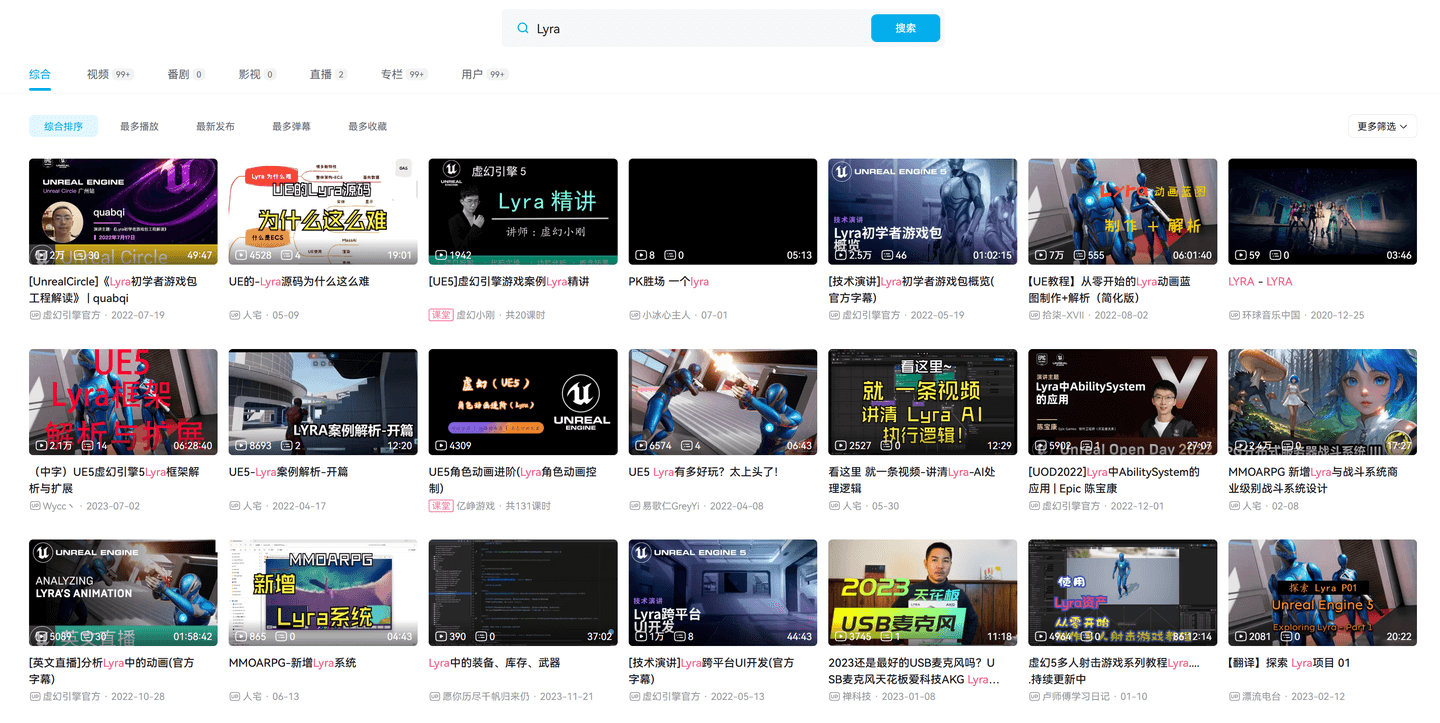This screenshot has height=723, width=1440.
Task: Click the 课堂 badge beside 虚幻小刚
Action: tap(440, 315)
